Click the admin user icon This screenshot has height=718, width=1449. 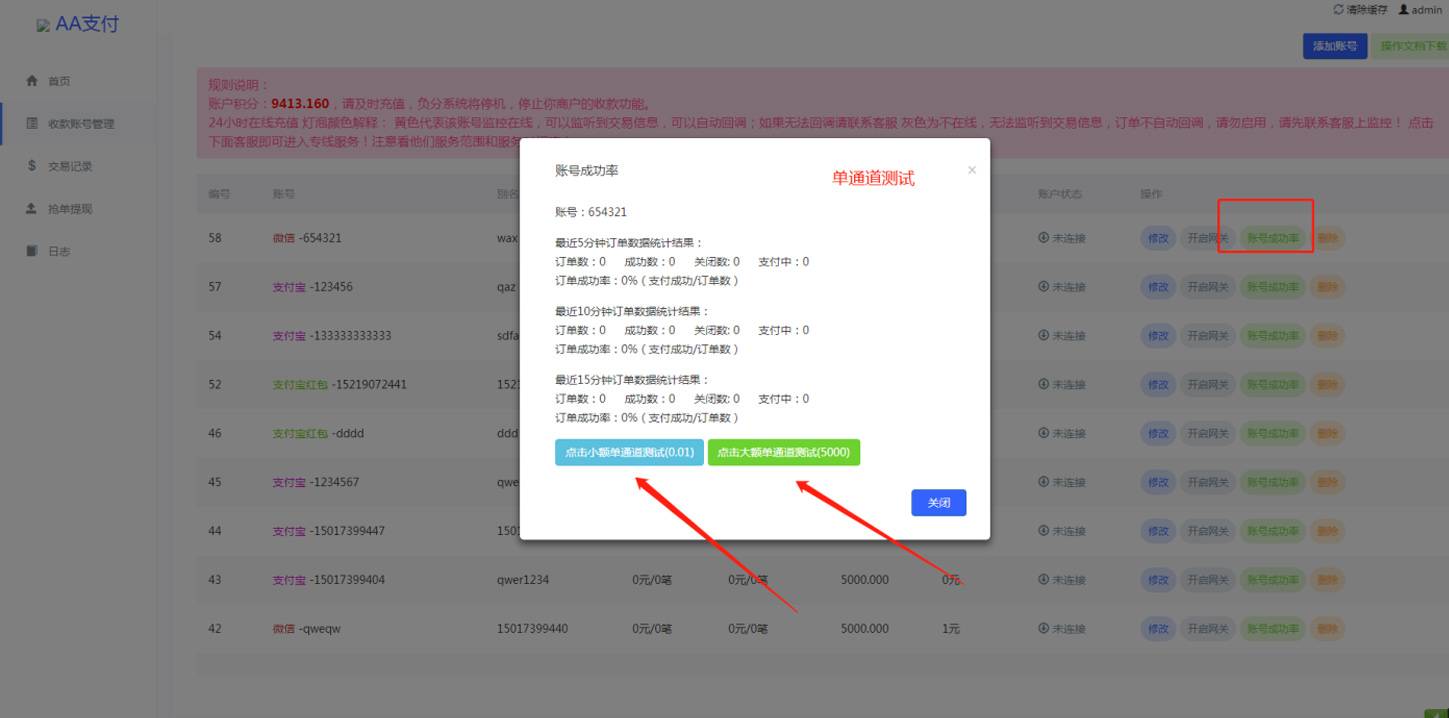tap(1406, 9)
